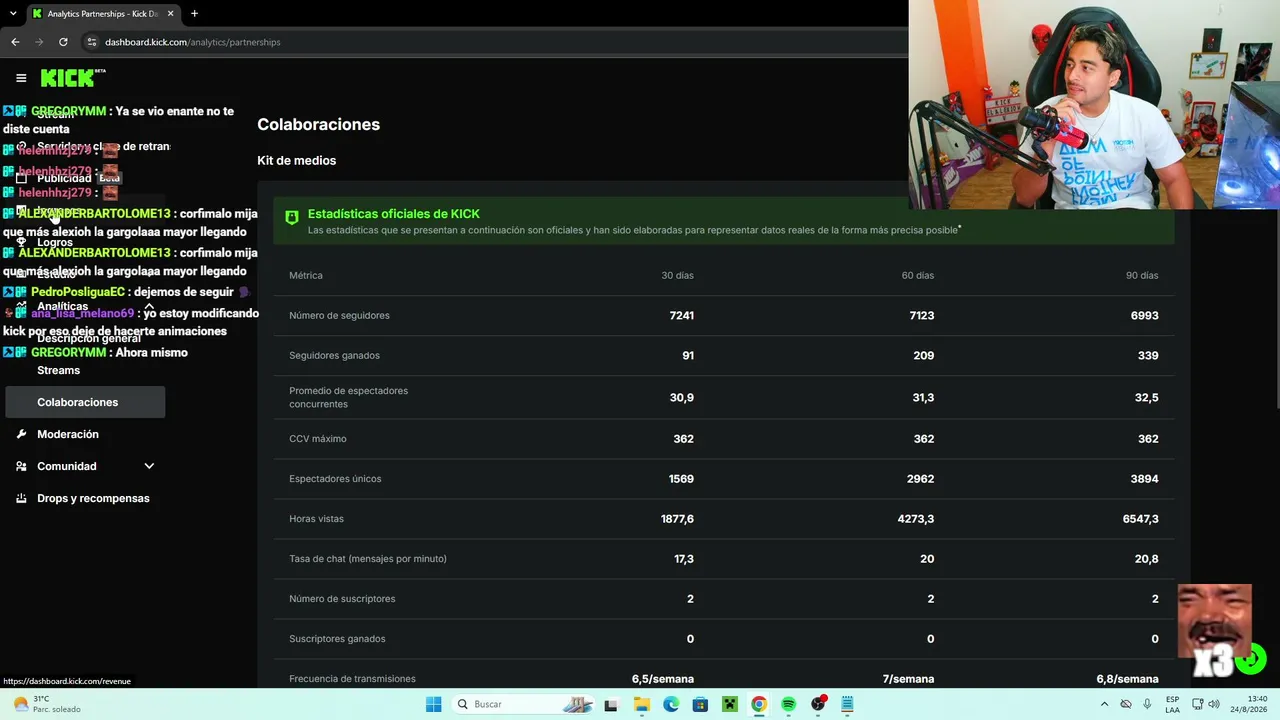
Task: Open the volume tray control
Action: (x=1214, y=704)
